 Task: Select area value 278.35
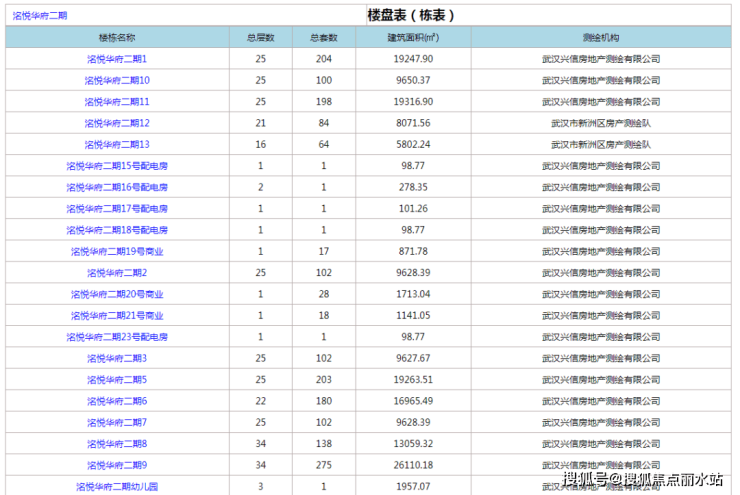click(x=413, y=187)
